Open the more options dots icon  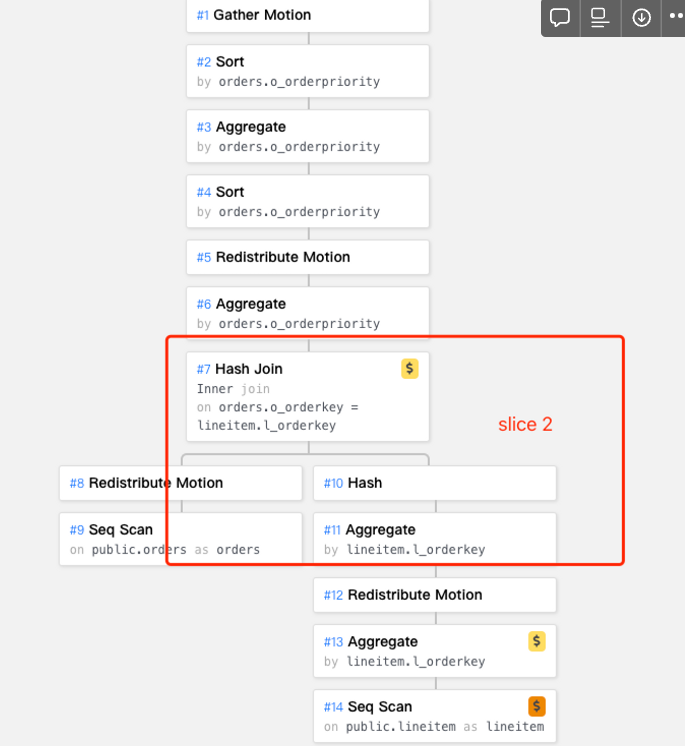(x=675, y=16)
